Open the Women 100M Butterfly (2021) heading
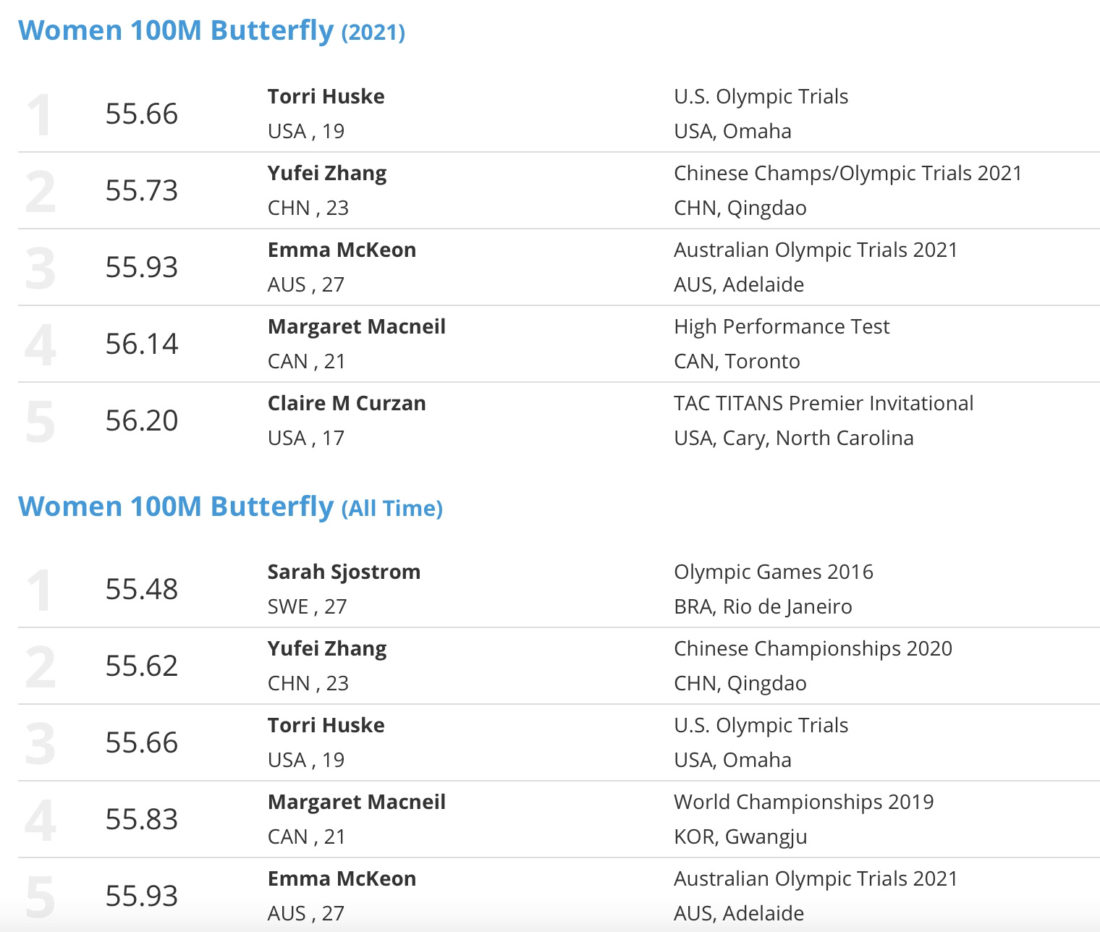The width and height of the screenshot is (1100, 932). pos(211,31)
